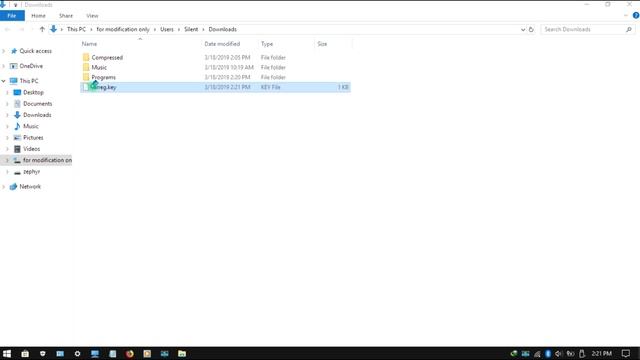This screenshot has width=640, height=360.
Task: Open File Explorer taskbar icon
Action: [182, 353]
